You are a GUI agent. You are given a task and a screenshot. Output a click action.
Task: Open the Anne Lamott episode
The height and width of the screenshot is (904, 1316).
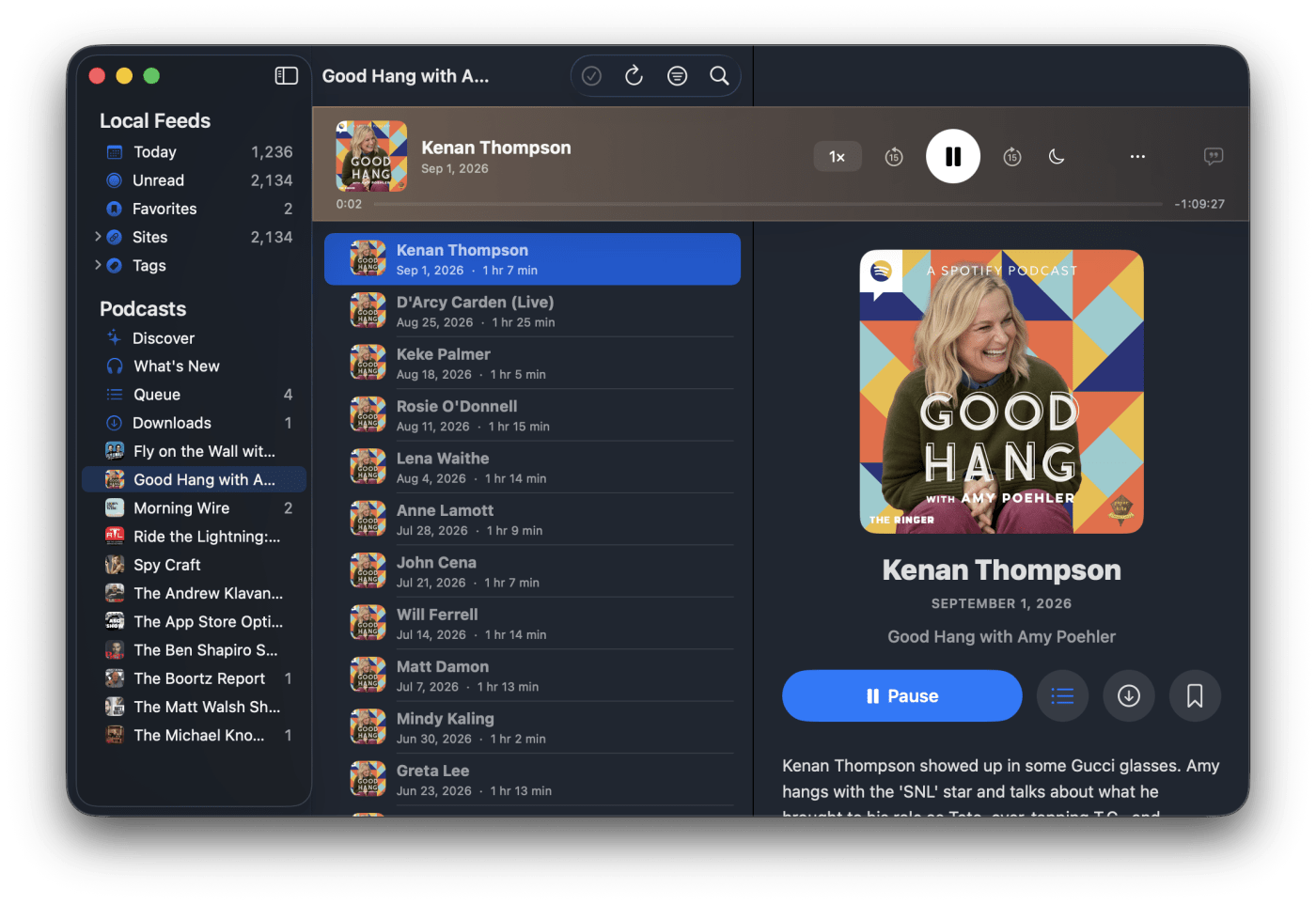pos(532,520)
